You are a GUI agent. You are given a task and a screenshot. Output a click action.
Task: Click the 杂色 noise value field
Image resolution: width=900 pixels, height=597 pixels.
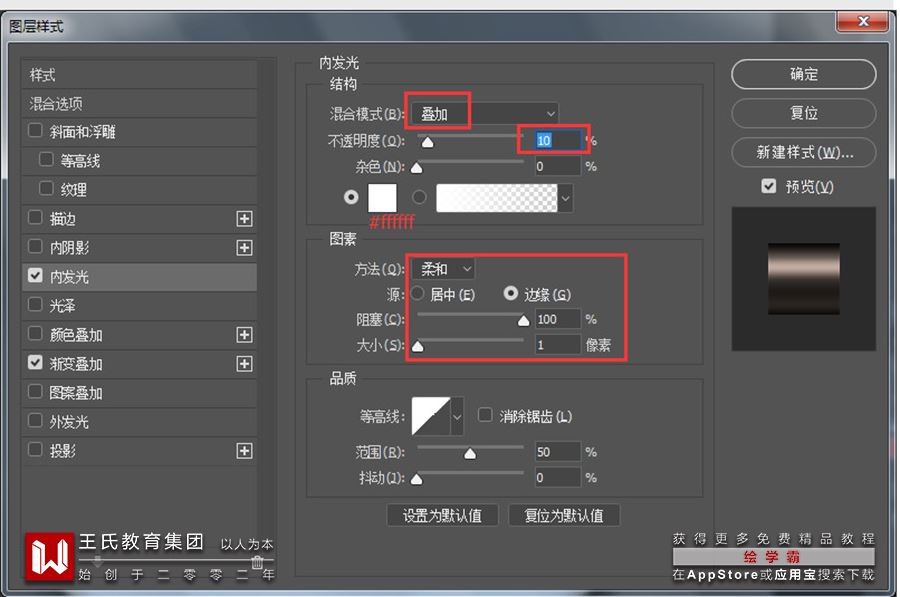[557, 166]
